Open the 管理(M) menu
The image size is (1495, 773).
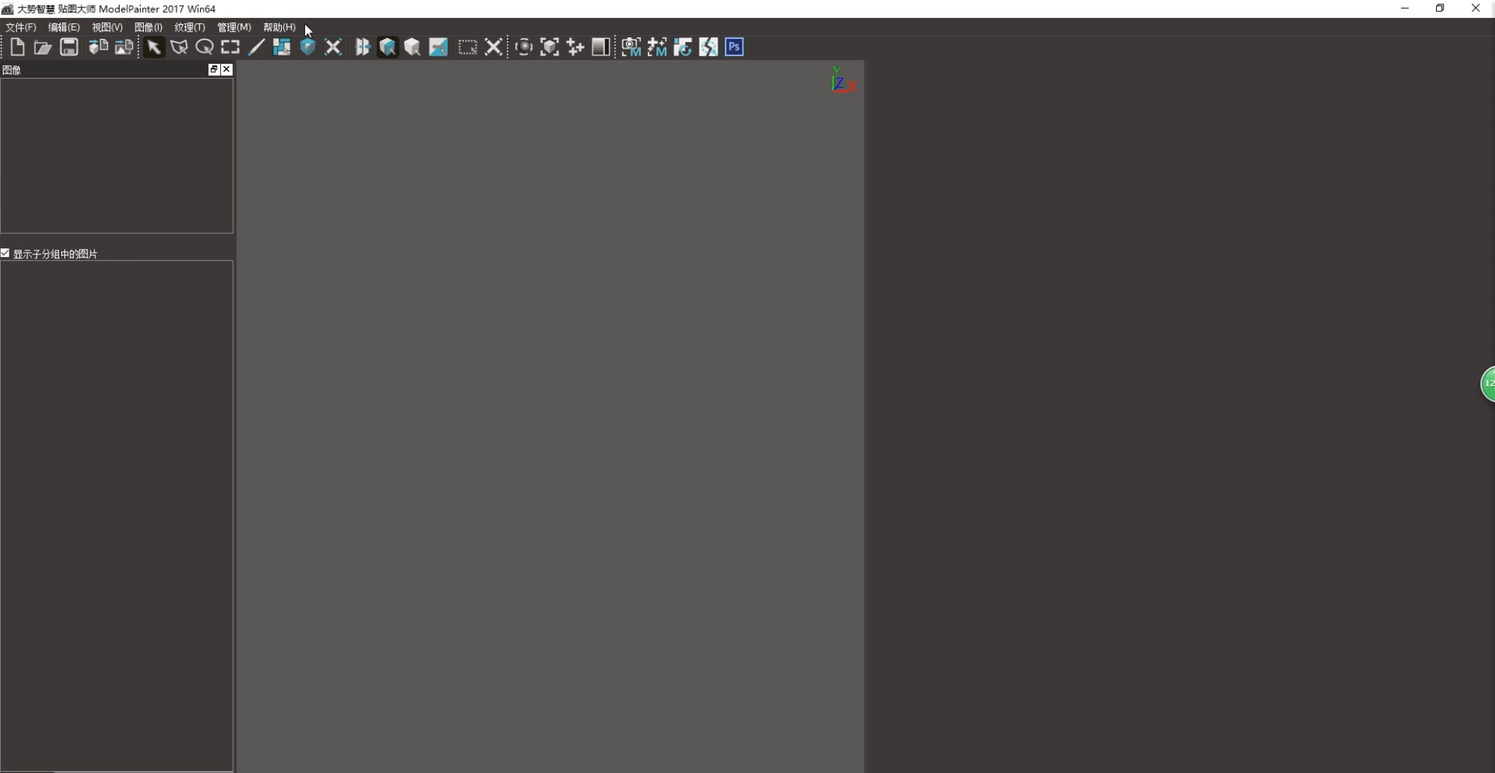click(233, 27)
